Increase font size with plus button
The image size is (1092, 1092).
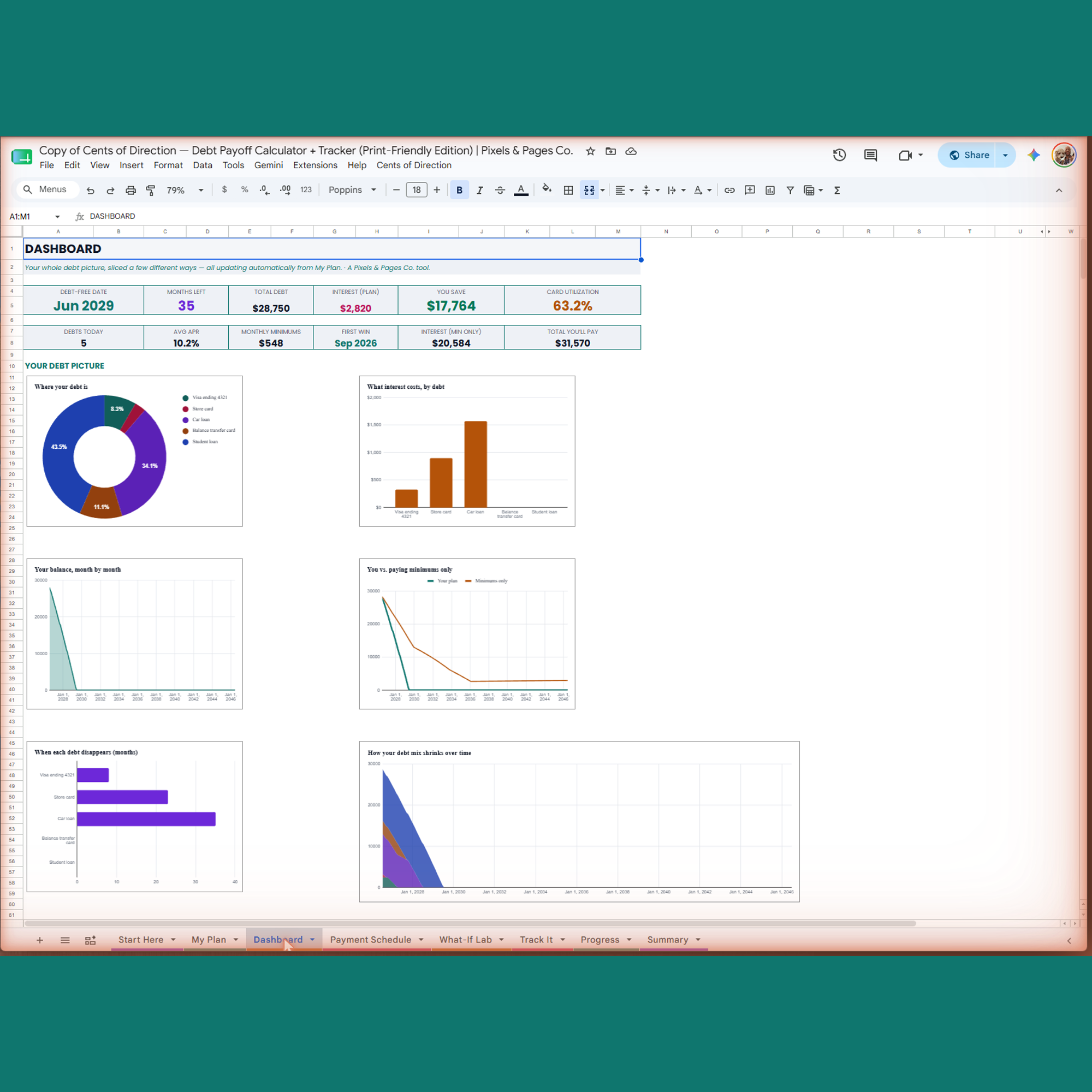click(437, 190)
